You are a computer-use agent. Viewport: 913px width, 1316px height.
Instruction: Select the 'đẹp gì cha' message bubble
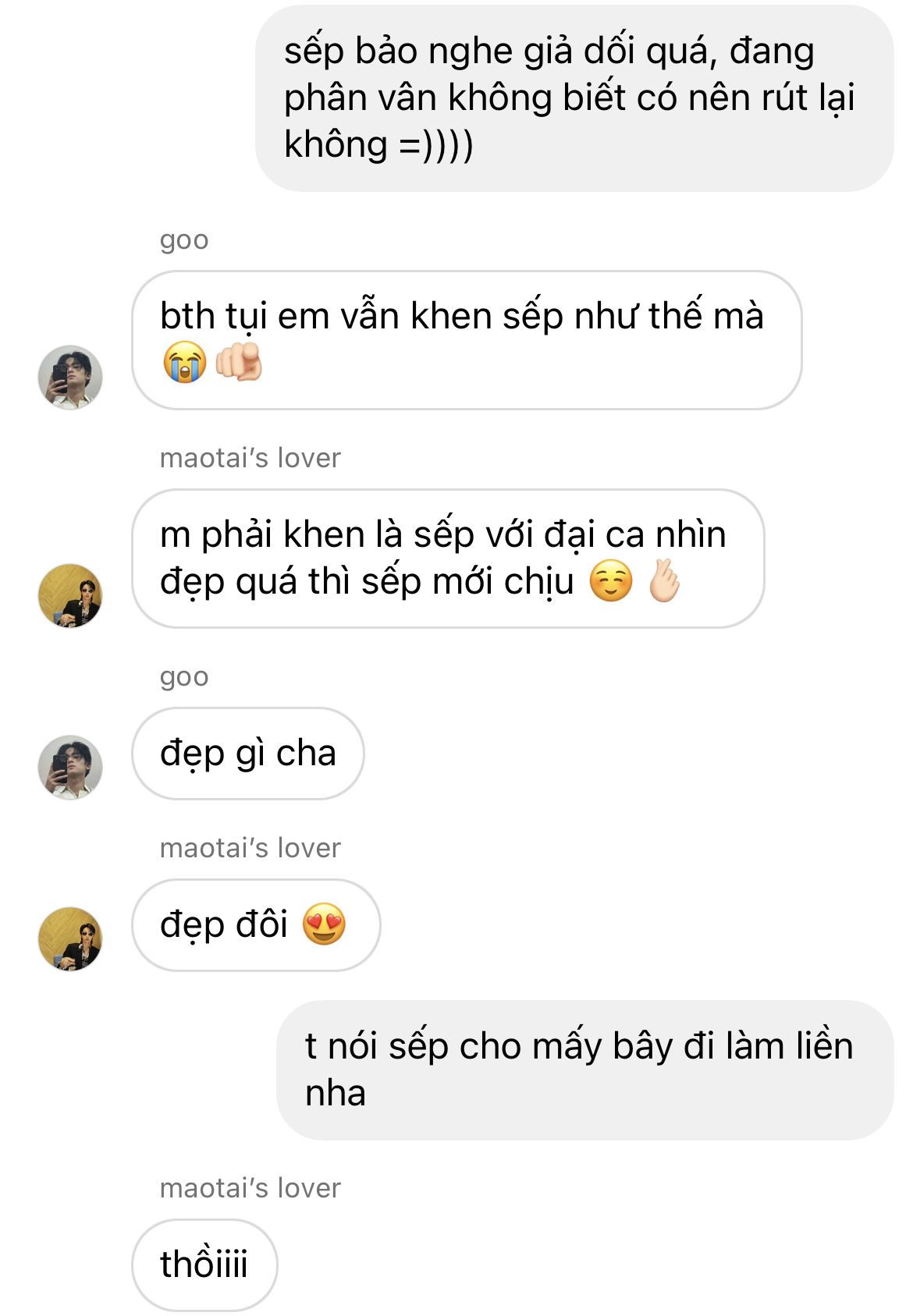[248, 754]
